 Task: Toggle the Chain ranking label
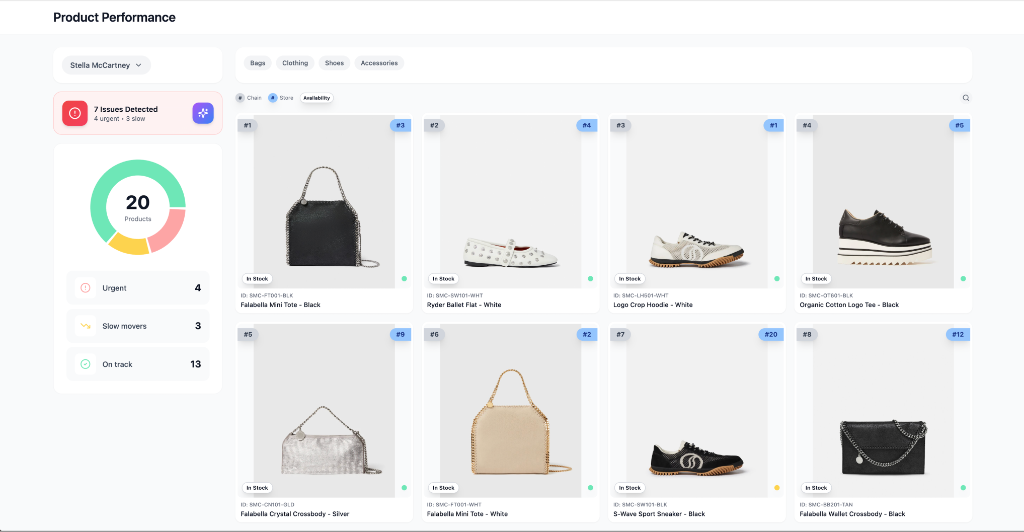pos(254,98)
